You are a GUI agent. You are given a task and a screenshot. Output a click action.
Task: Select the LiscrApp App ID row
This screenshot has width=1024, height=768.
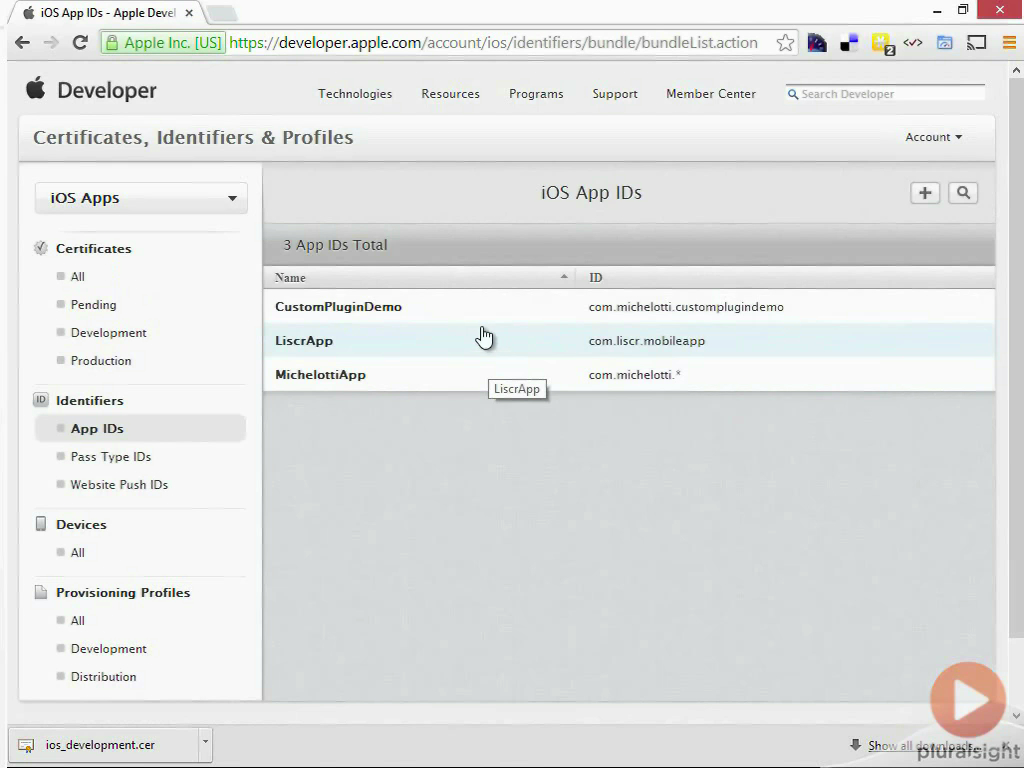pos(629,340)
